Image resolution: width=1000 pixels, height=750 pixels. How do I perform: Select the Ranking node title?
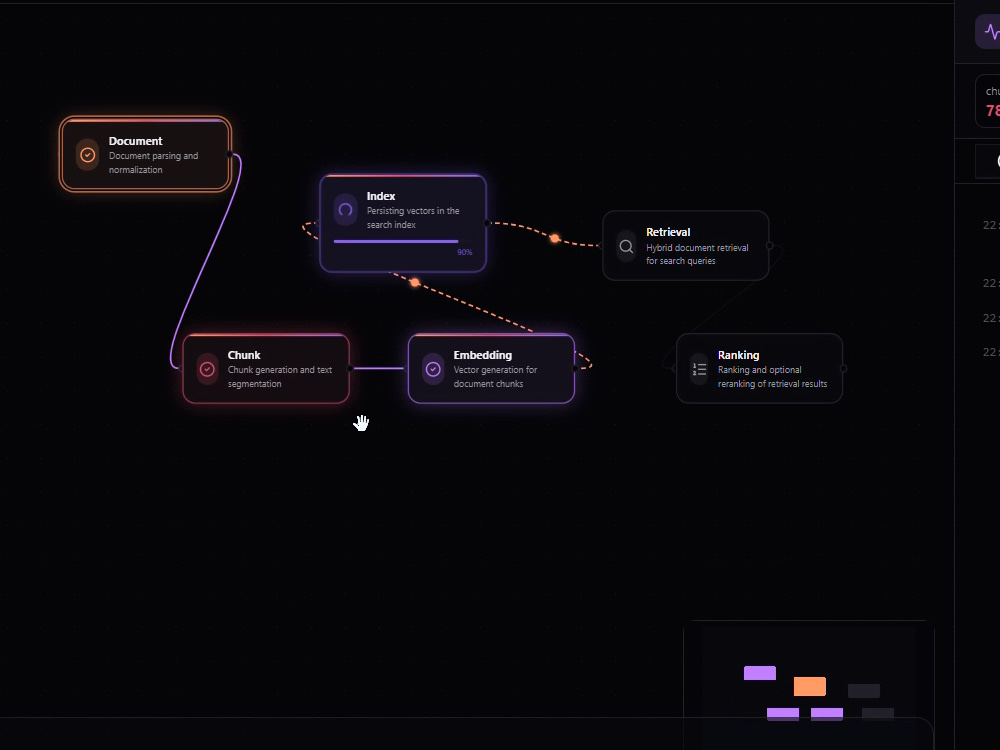(739, 355)
